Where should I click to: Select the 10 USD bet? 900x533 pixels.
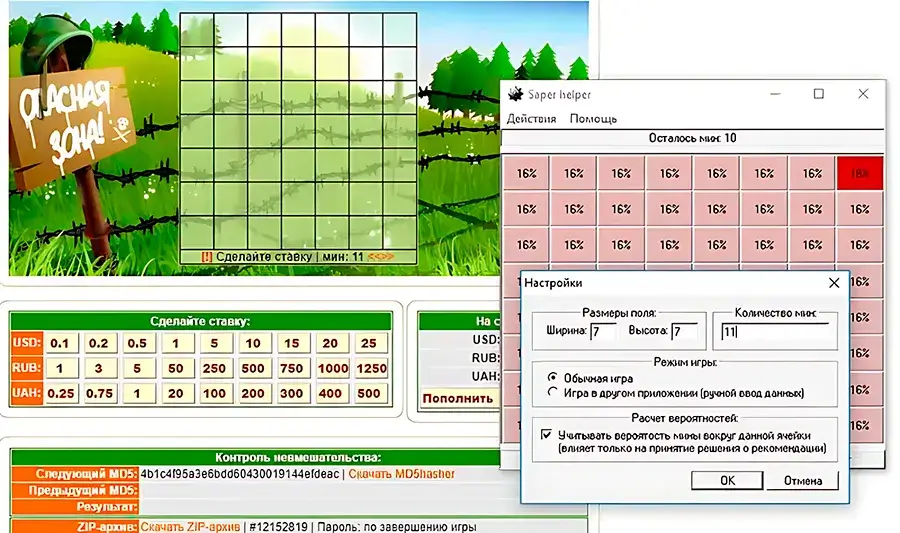(x=253, y=343)
